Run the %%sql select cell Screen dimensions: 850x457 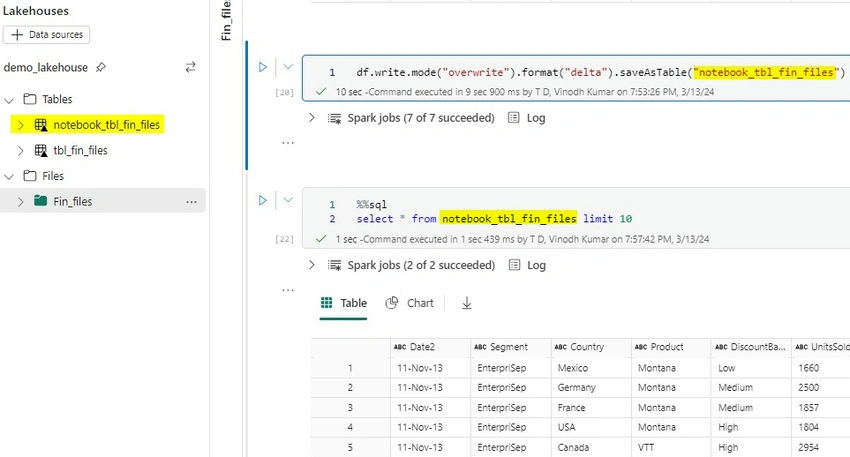(x=263, y=201)
